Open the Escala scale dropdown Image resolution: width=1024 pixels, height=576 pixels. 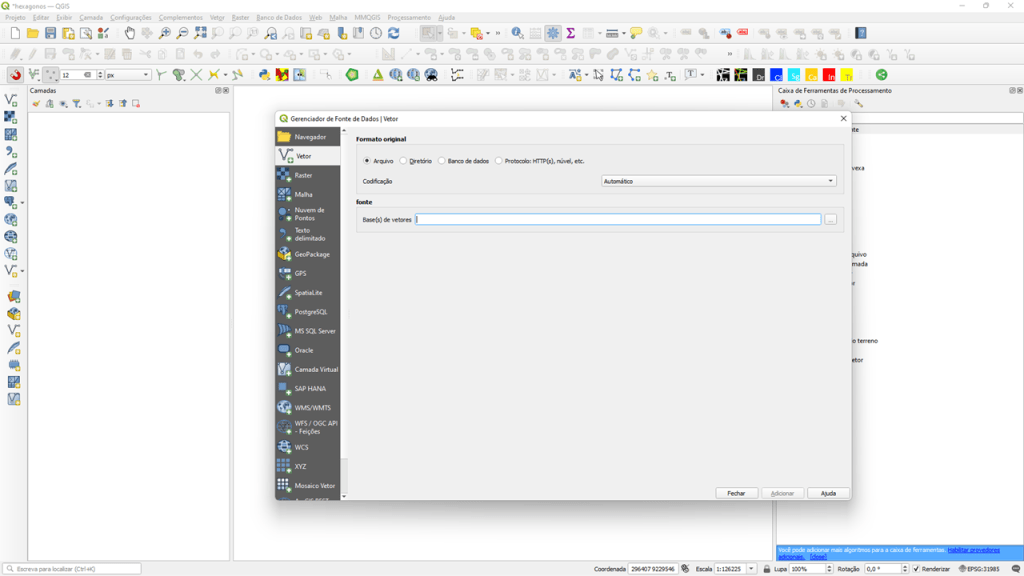pos(752,569)
